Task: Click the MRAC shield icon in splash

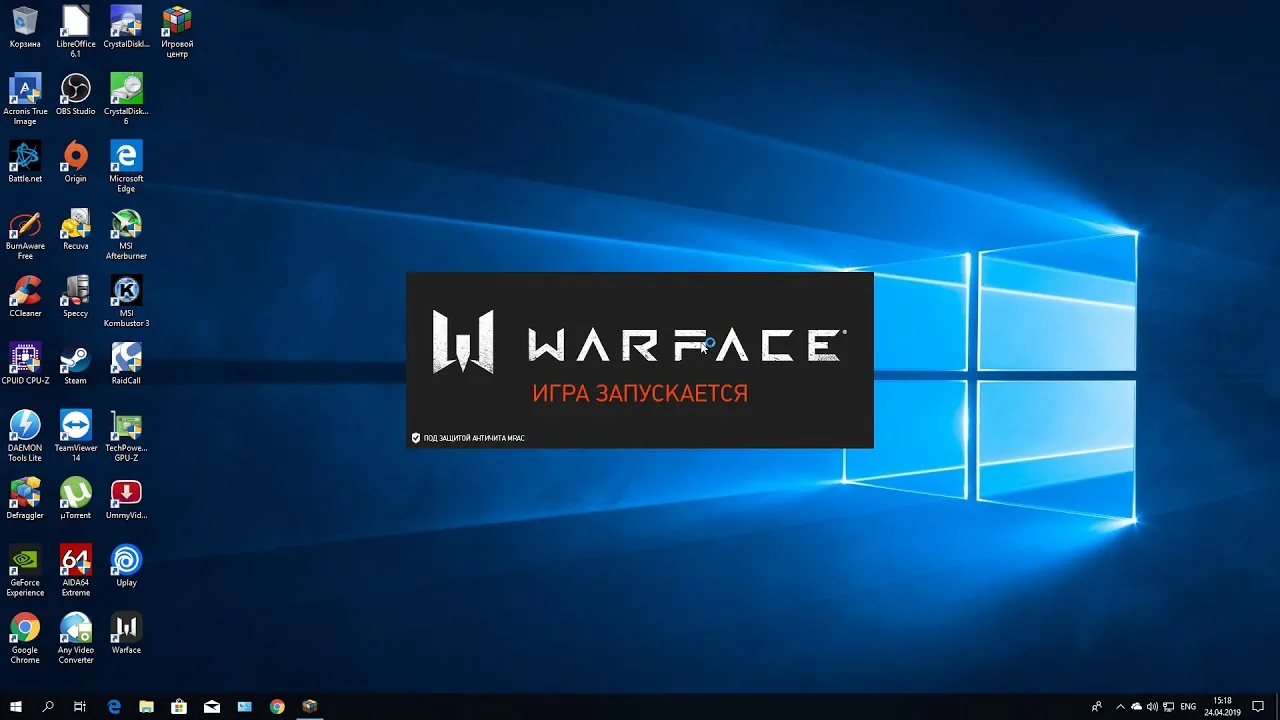Action: pos(416,438)
